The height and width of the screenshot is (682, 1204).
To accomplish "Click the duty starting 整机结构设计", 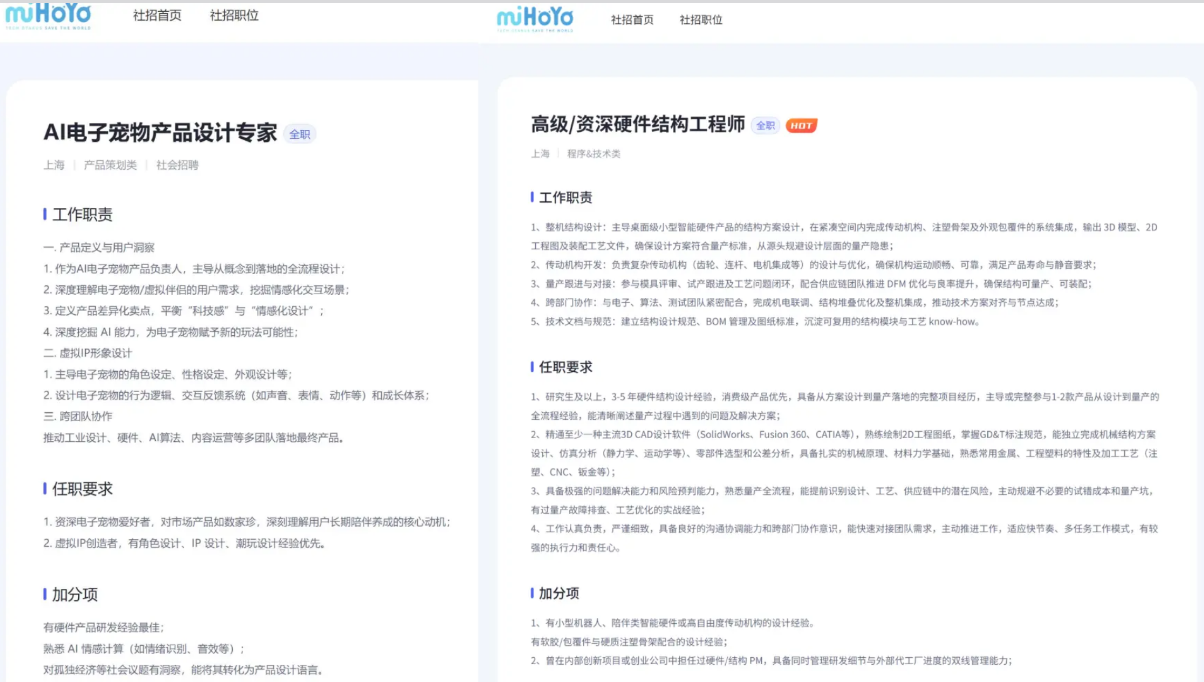I will point(844,236).
